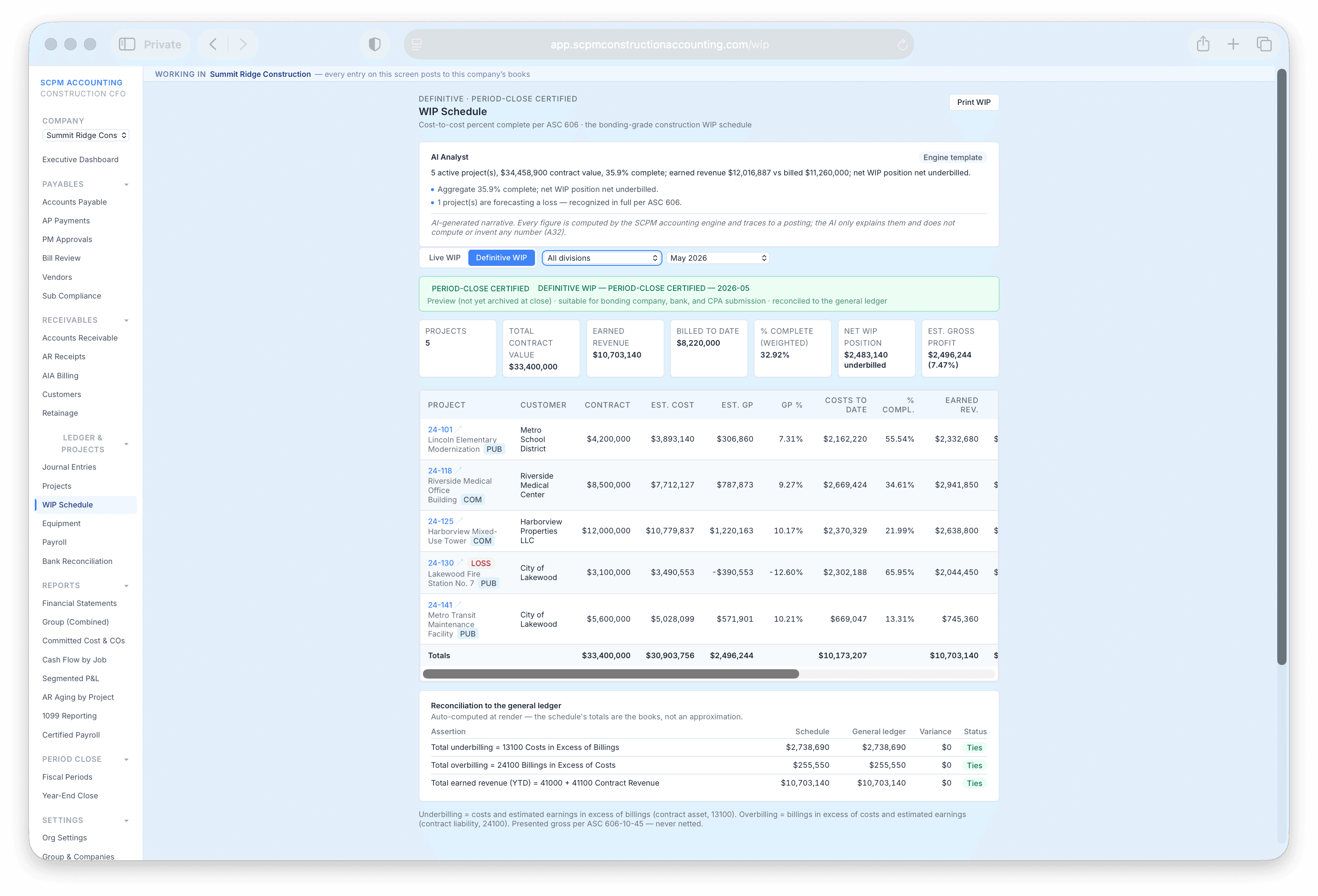The height and width of the screenshot is (896, 1318).
Task: Open project 24-125 link
Action: click(x=441, y=521)
